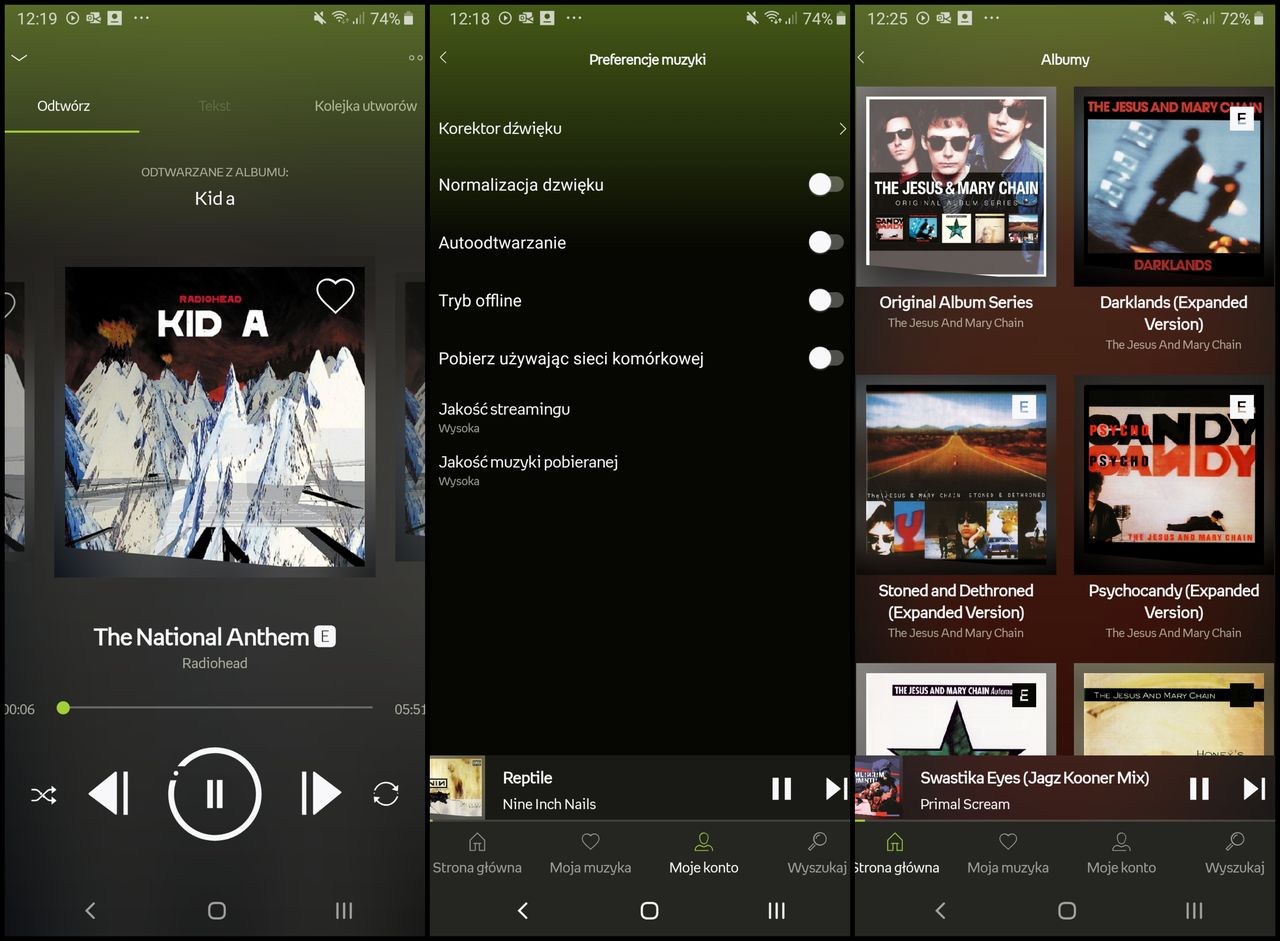Open recent apps on Albumy screen
This screenshot has width=1280, height=941.
[1194, 910]
